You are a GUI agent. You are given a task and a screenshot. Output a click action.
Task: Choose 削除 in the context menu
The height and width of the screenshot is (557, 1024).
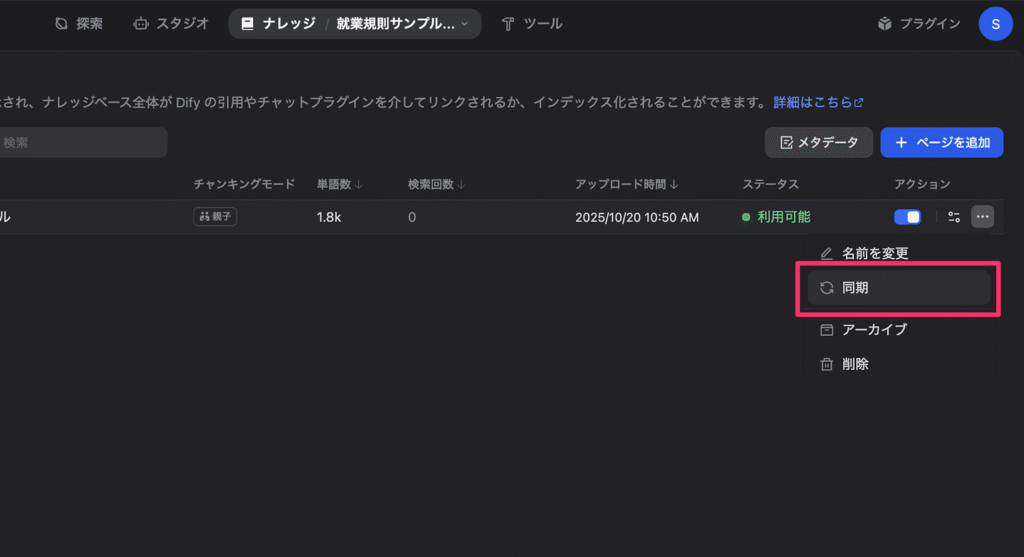(x=855, y=364)
